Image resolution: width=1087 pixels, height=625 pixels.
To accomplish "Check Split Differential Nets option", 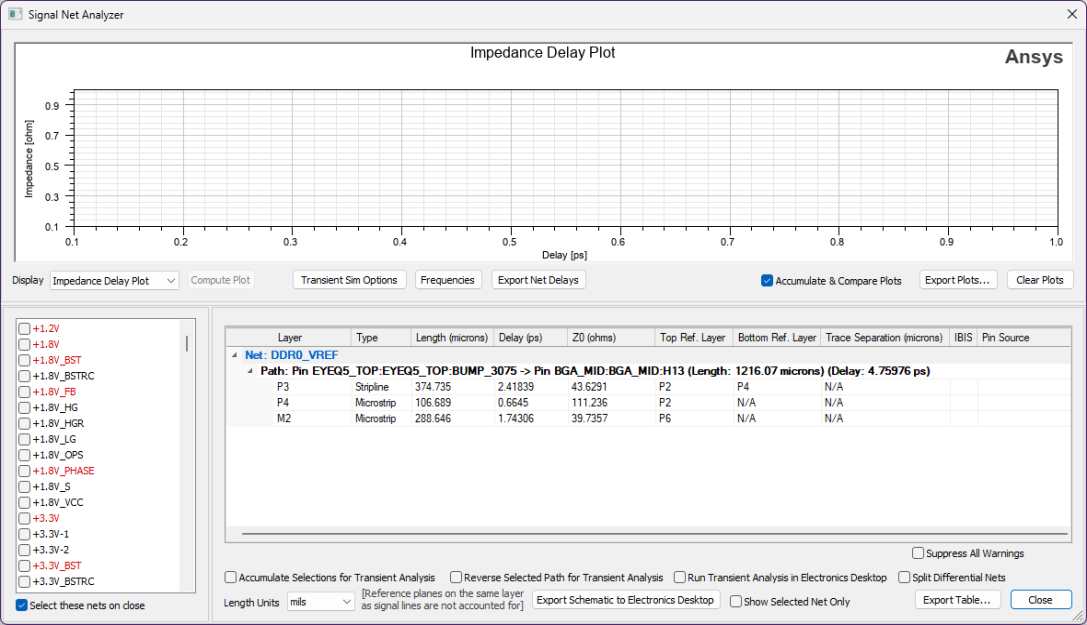I will click(x=904, y=577).
